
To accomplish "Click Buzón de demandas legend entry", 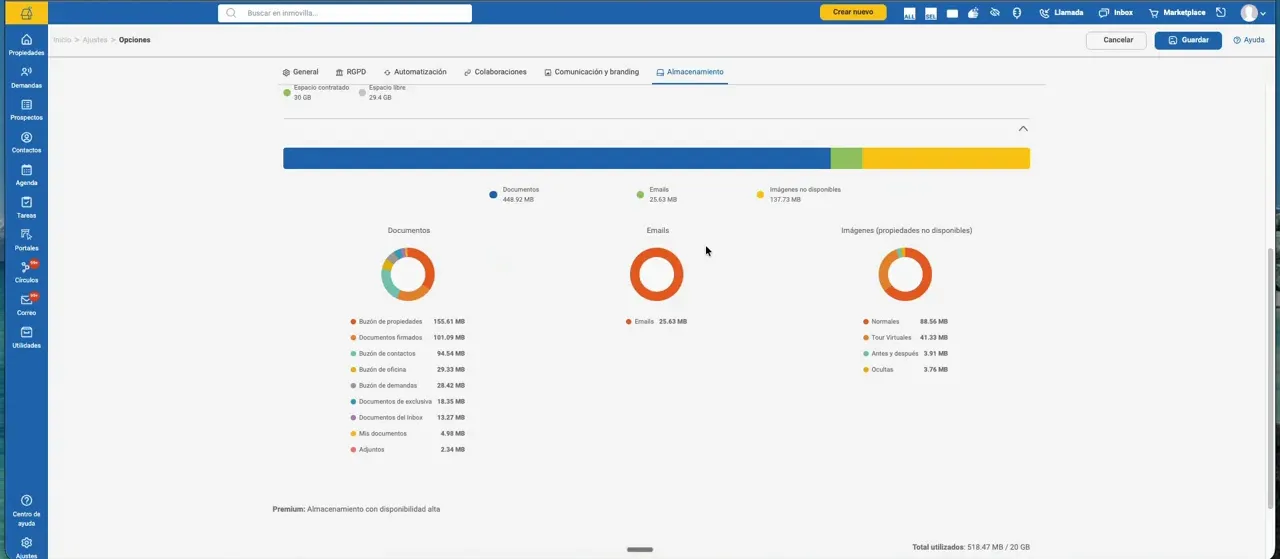I will click(408, 386).
